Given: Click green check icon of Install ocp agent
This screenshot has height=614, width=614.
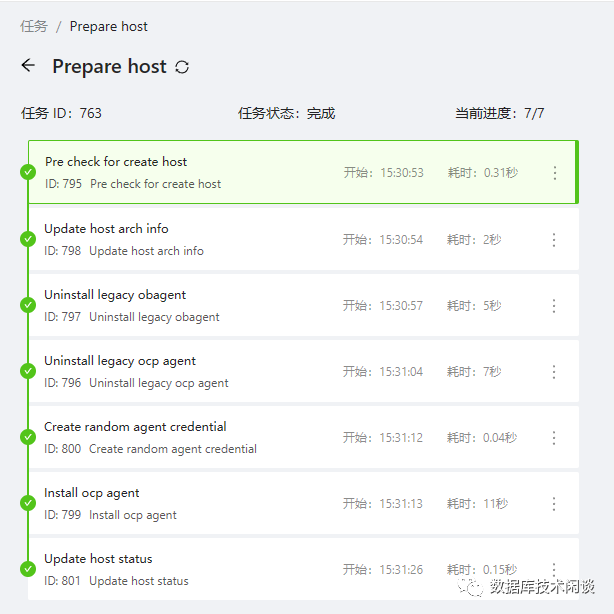Looking at the screenshot, I should point(28,503).
